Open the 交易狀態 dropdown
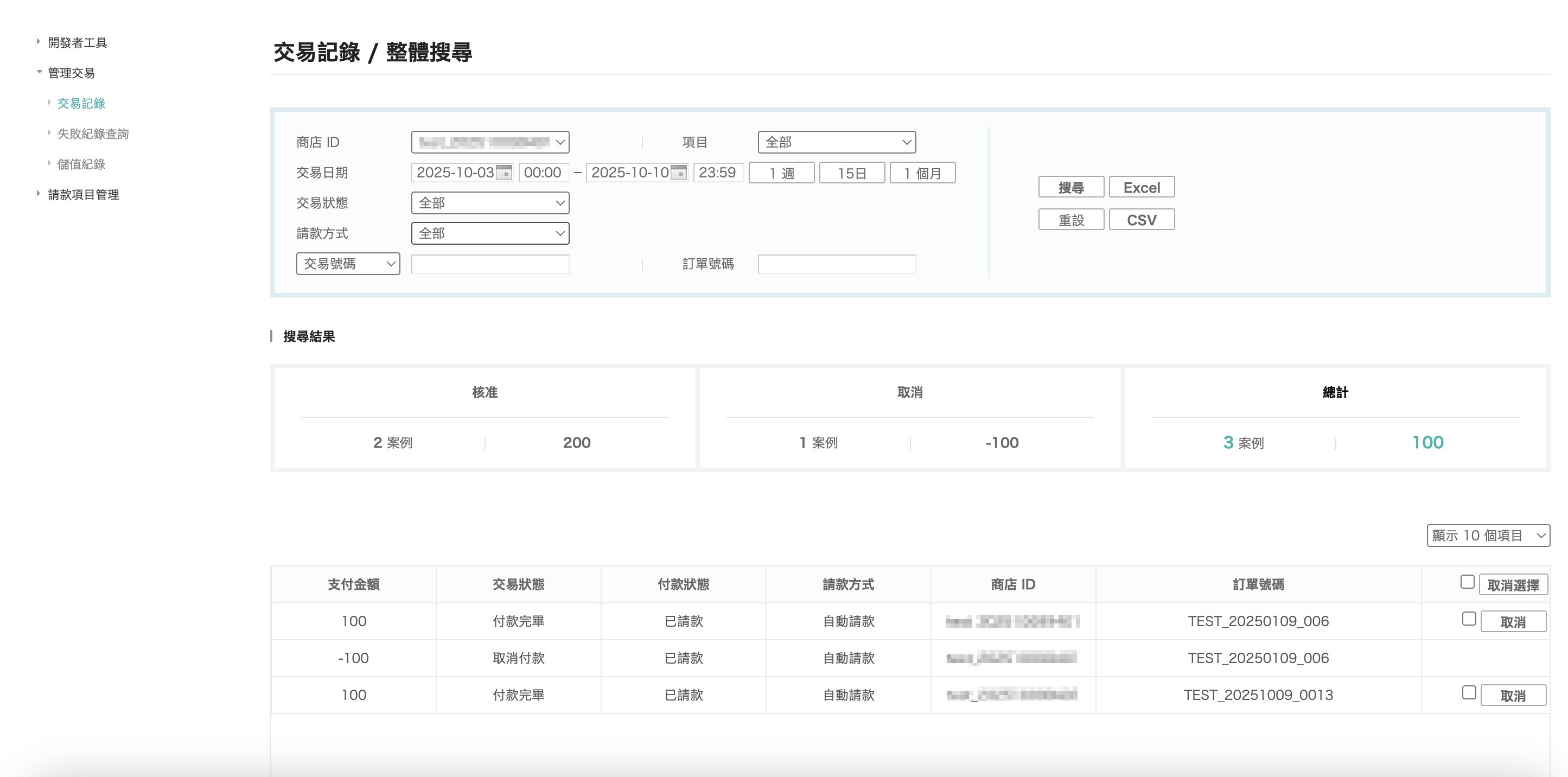Viewport: 1568px width, 777px height. pyautogui.click(x=490, y=203)
